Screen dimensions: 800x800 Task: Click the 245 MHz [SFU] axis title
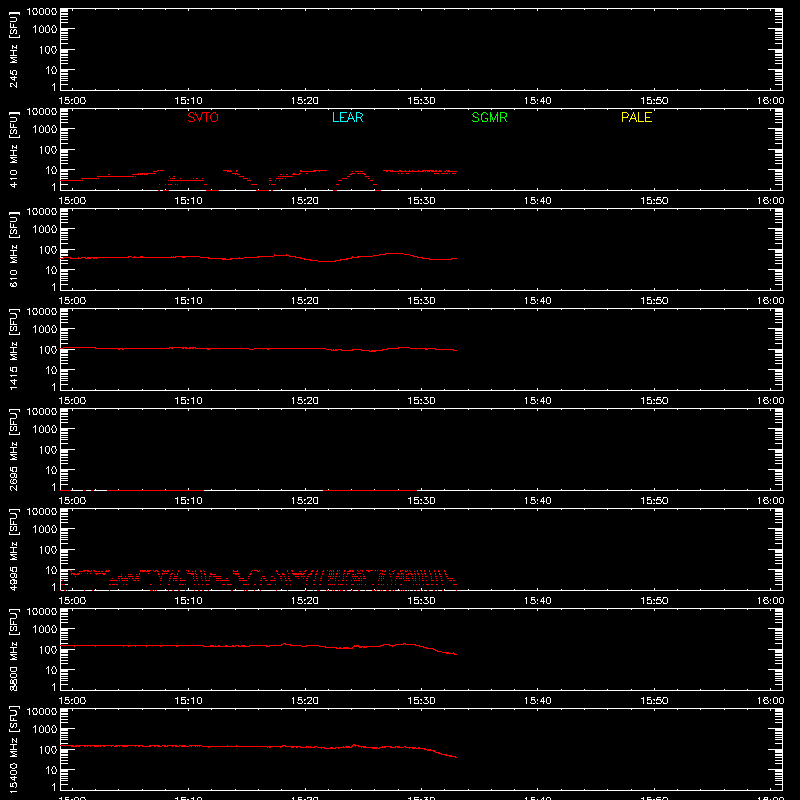pos(13,49)
